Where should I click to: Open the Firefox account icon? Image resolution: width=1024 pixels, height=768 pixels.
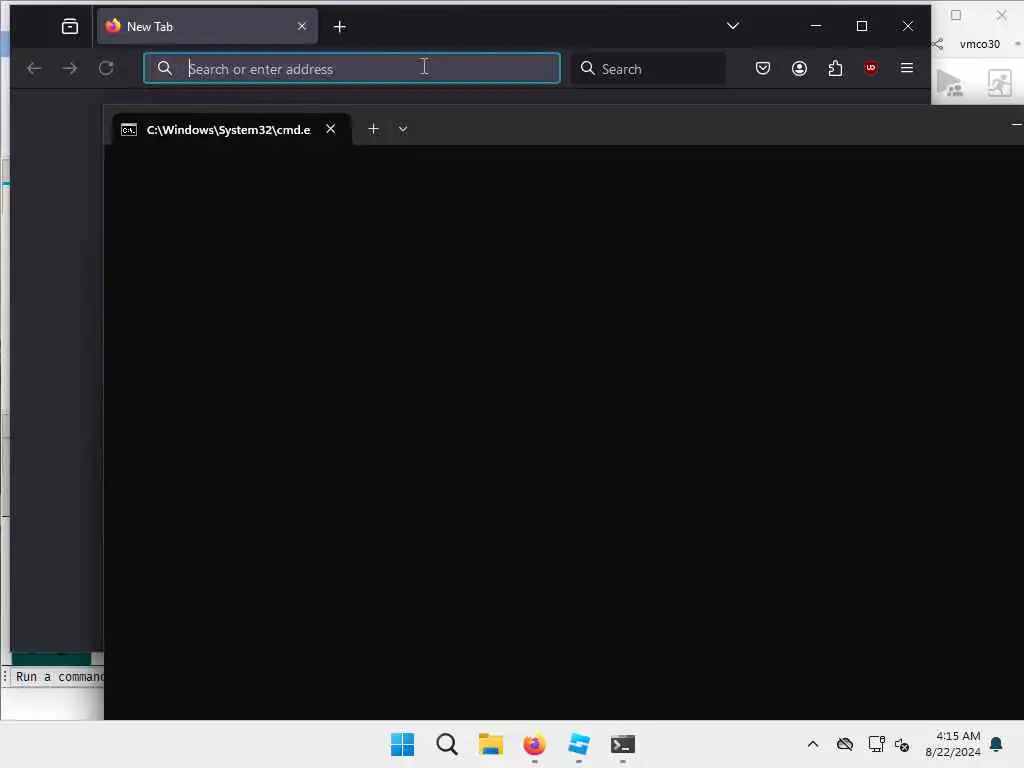799,68
